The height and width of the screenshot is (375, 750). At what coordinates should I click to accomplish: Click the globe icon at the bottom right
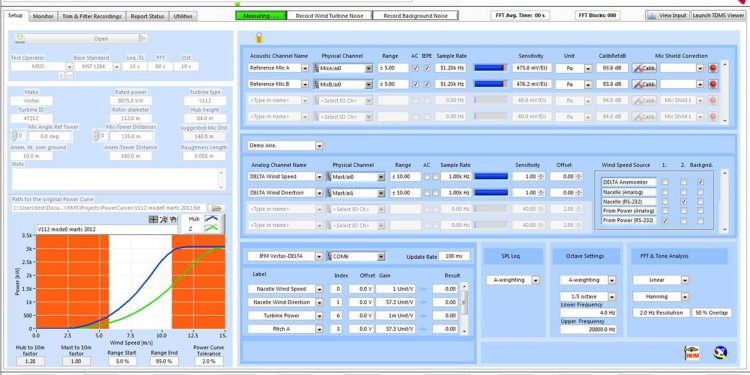click(720, 353)
